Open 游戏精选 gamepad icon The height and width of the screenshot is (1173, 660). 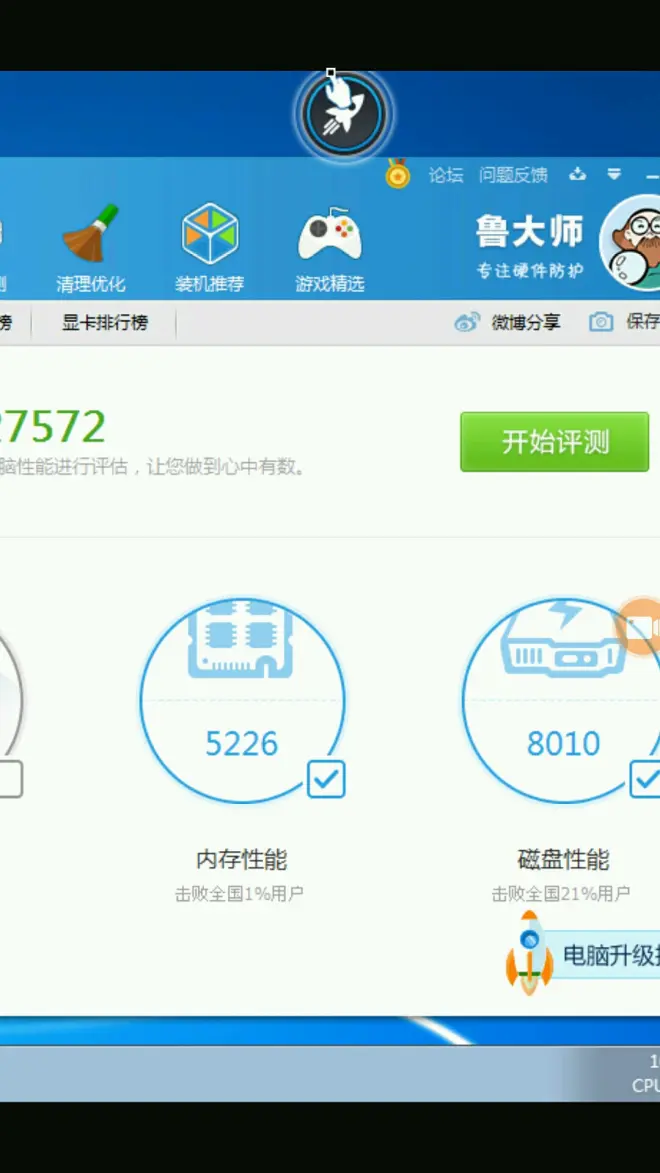329,251
